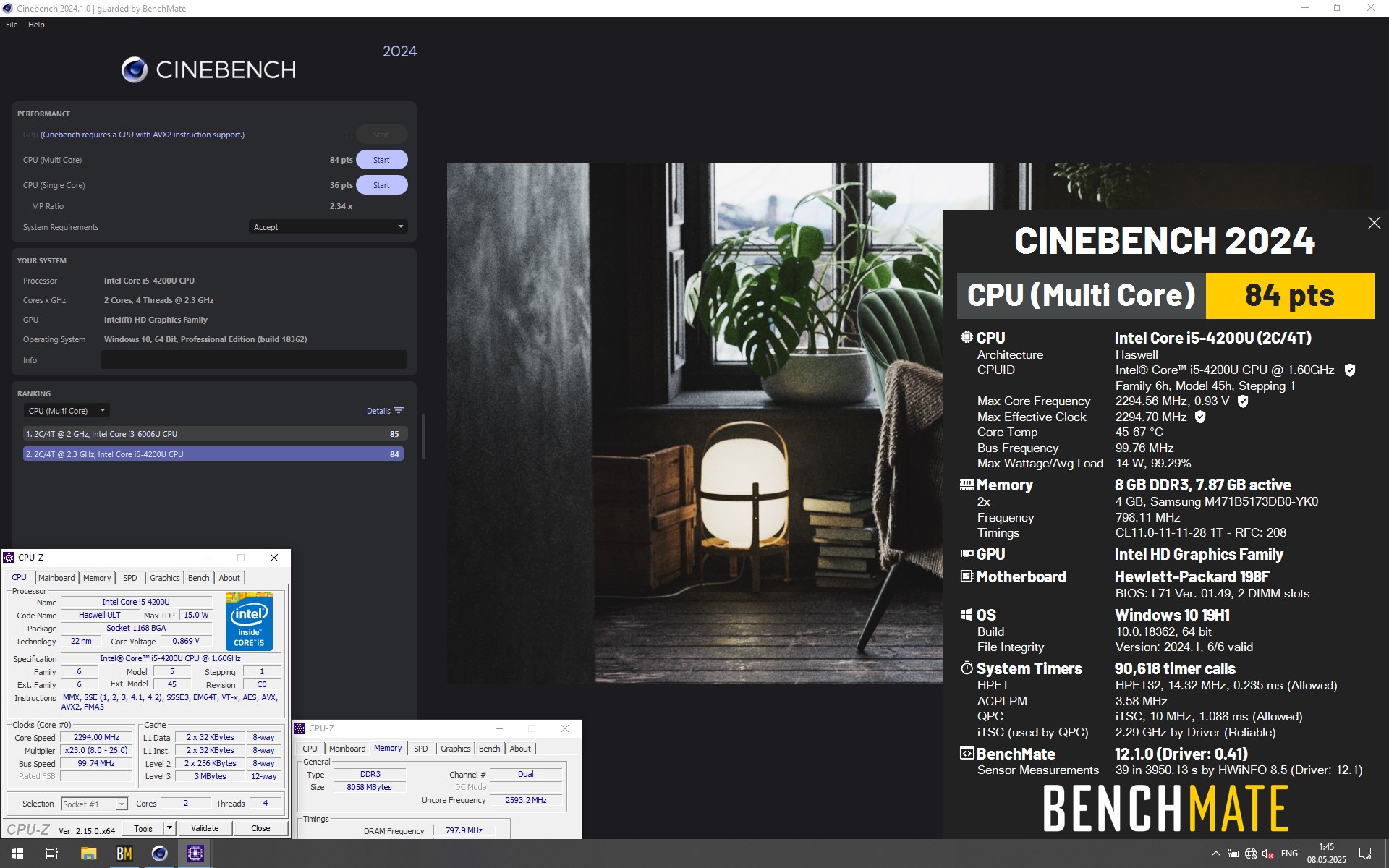The image size is (1389, 868).
Task: Click the Memory icon in BenchMate
Action: 967,485
